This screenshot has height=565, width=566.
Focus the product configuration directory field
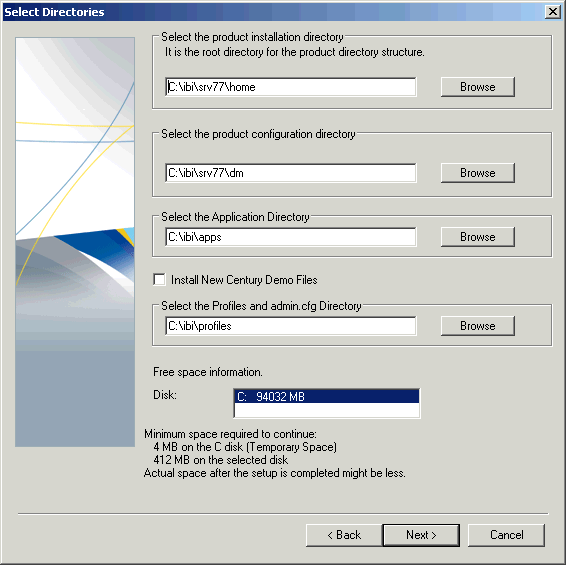(x=291, y=173)
